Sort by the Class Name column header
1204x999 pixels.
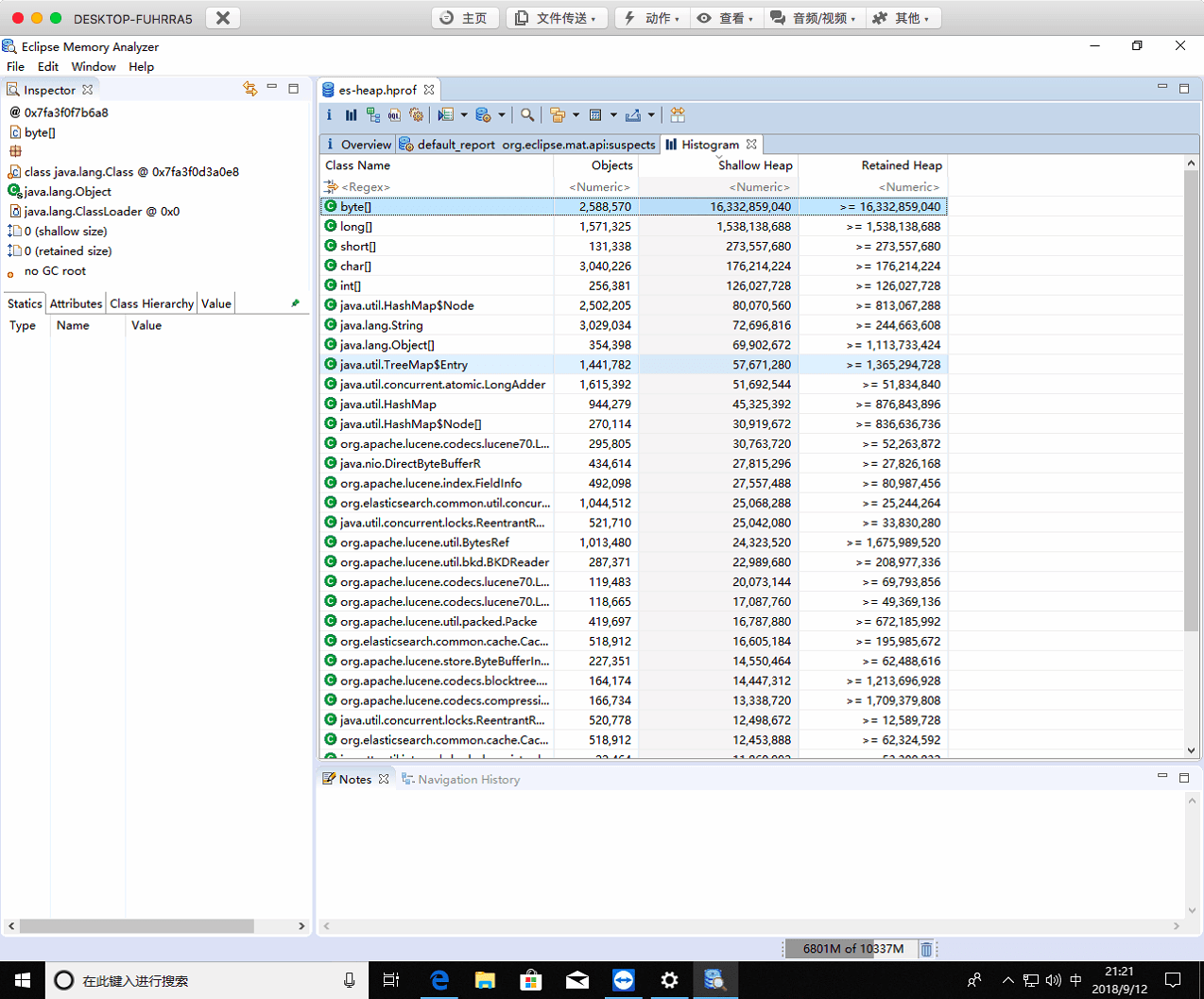pyautogui.click(x=437, y=165)
